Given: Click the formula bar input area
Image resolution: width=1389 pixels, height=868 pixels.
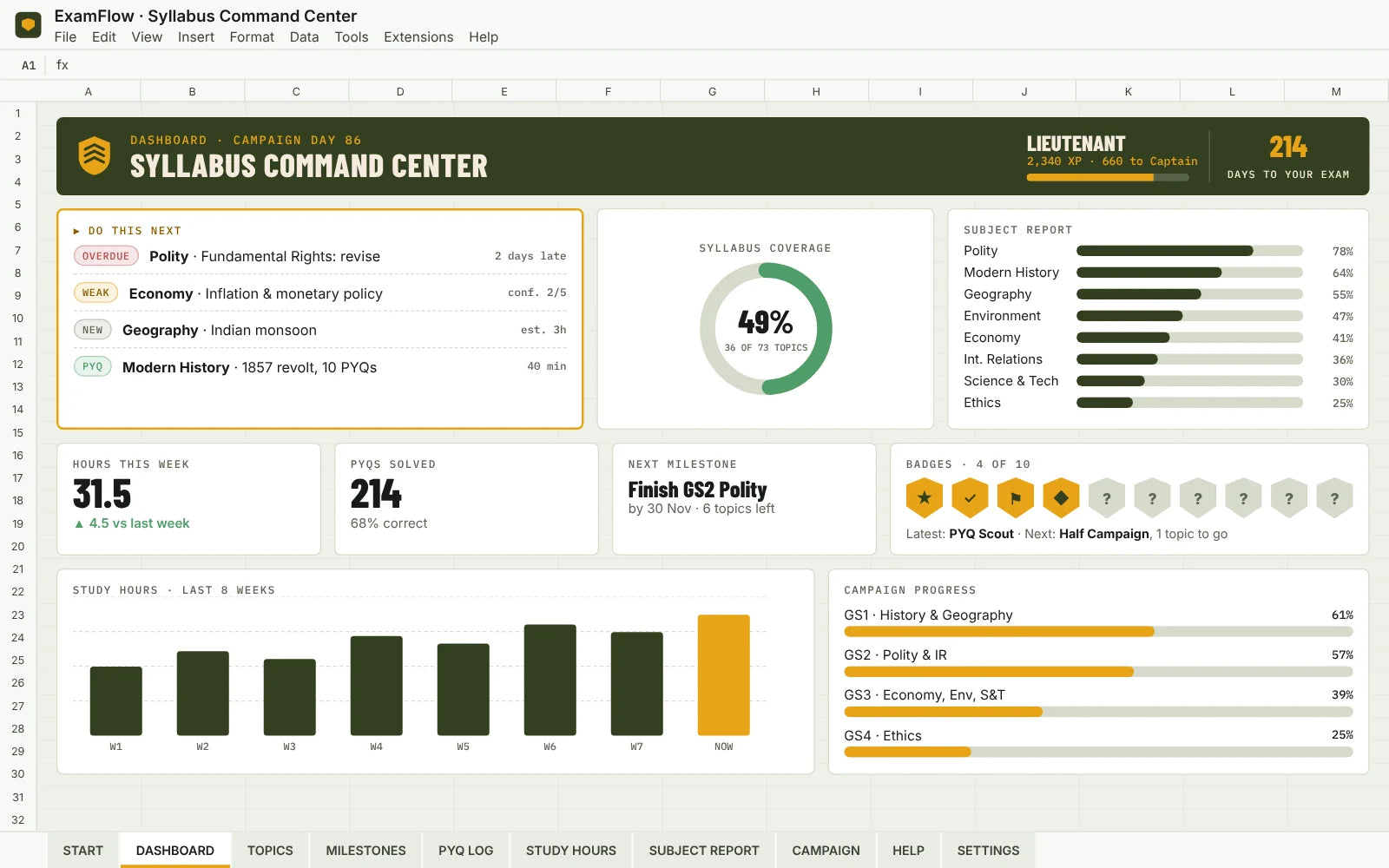Looking at the screenshot, I should coord(729,65).
